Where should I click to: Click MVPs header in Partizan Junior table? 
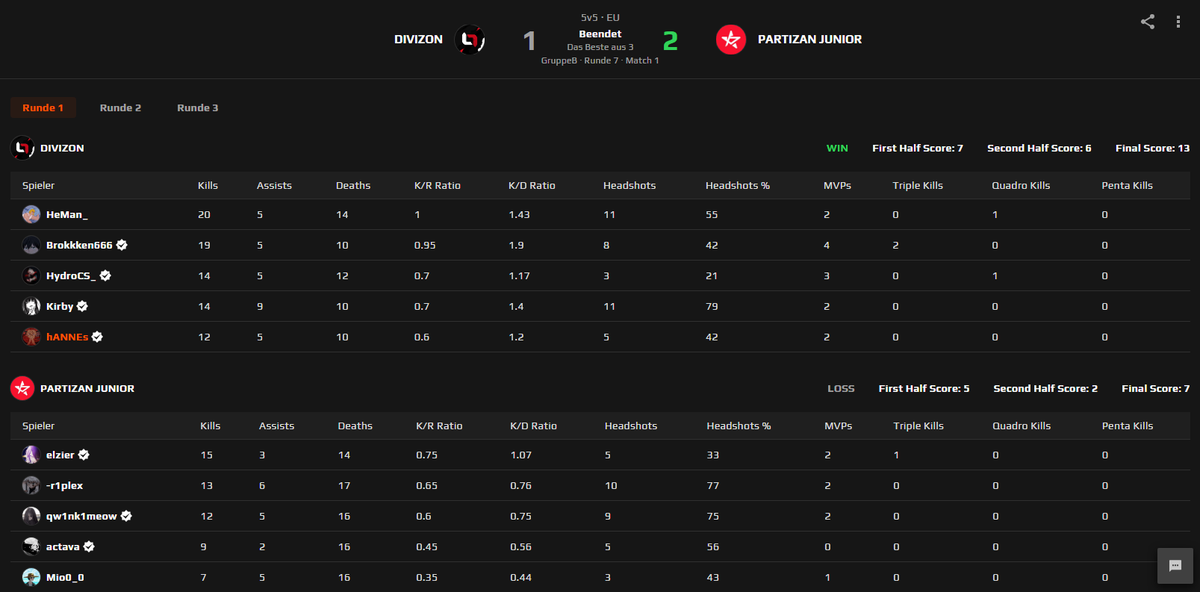click(838, 426)
